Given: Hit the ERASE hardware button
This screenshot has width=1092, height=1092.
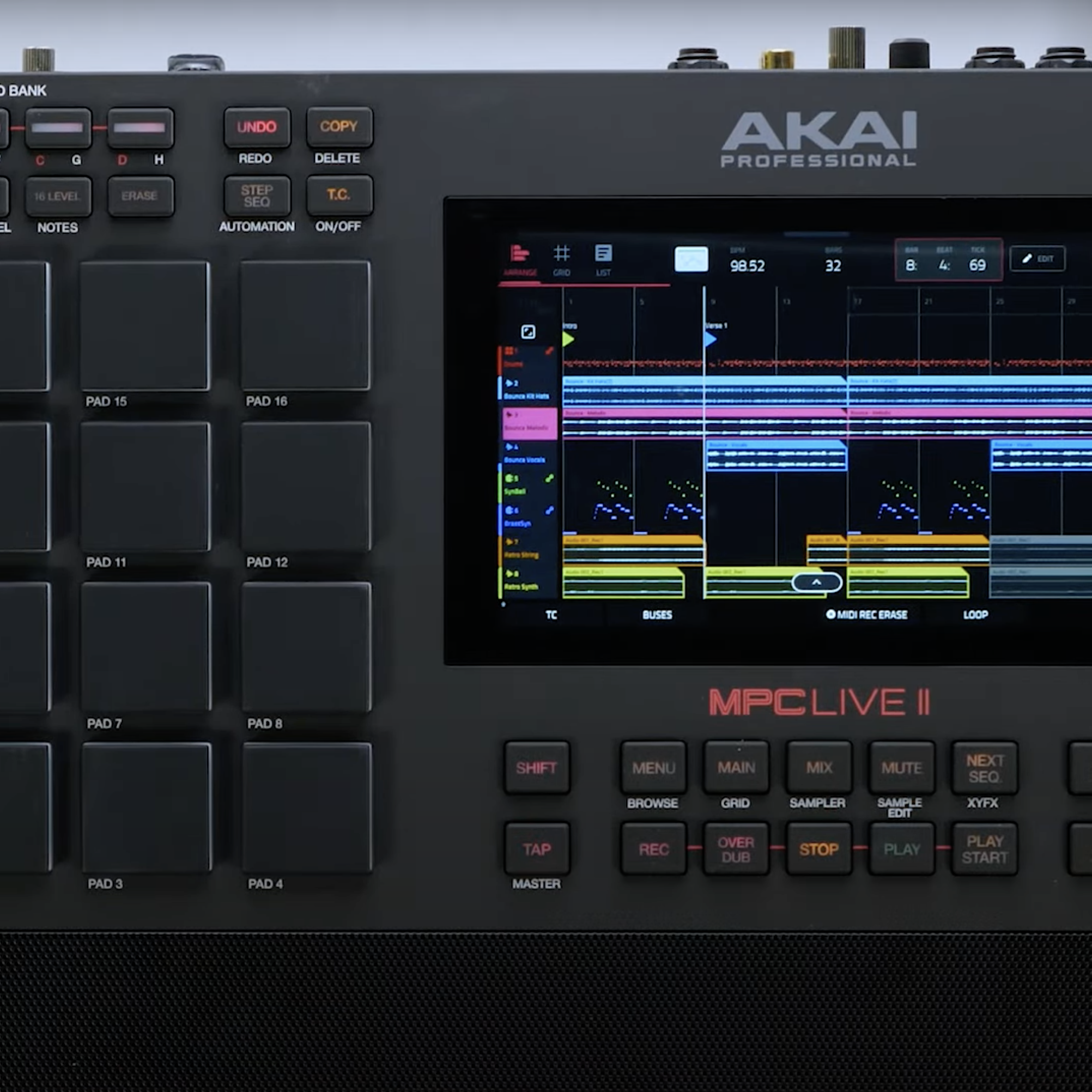Looking at the screenshot, I should coord(140,196).
